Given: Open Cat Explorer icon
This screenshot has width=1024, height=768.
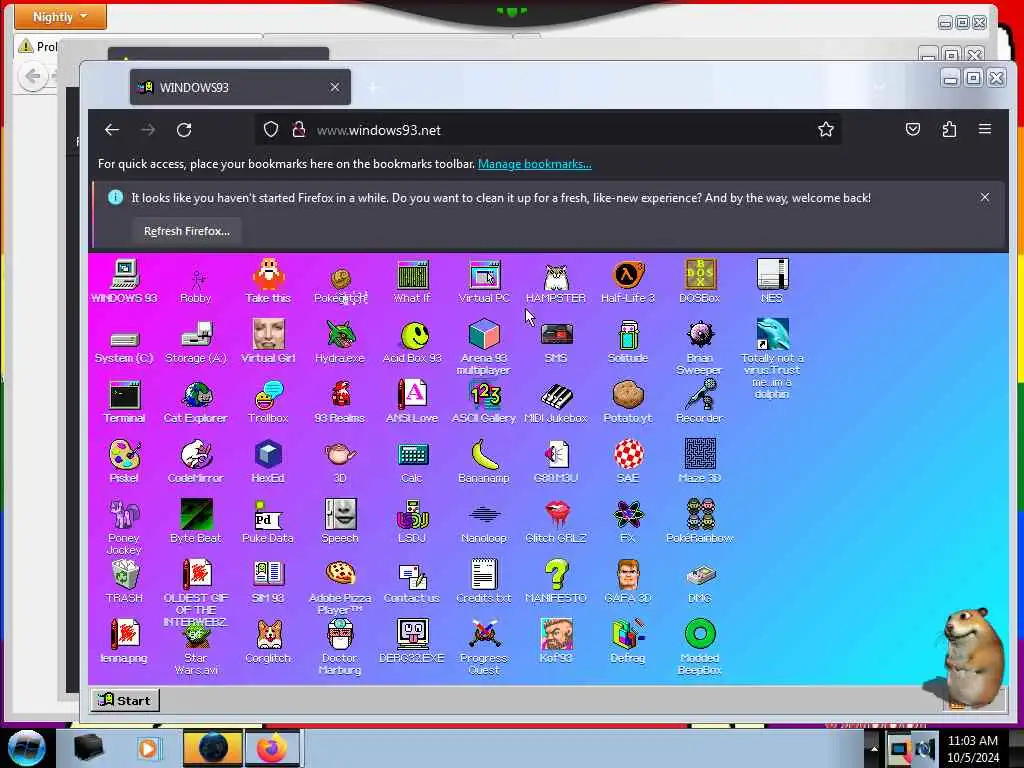Looking at the screenshot, I should click(x=196, y=402).
